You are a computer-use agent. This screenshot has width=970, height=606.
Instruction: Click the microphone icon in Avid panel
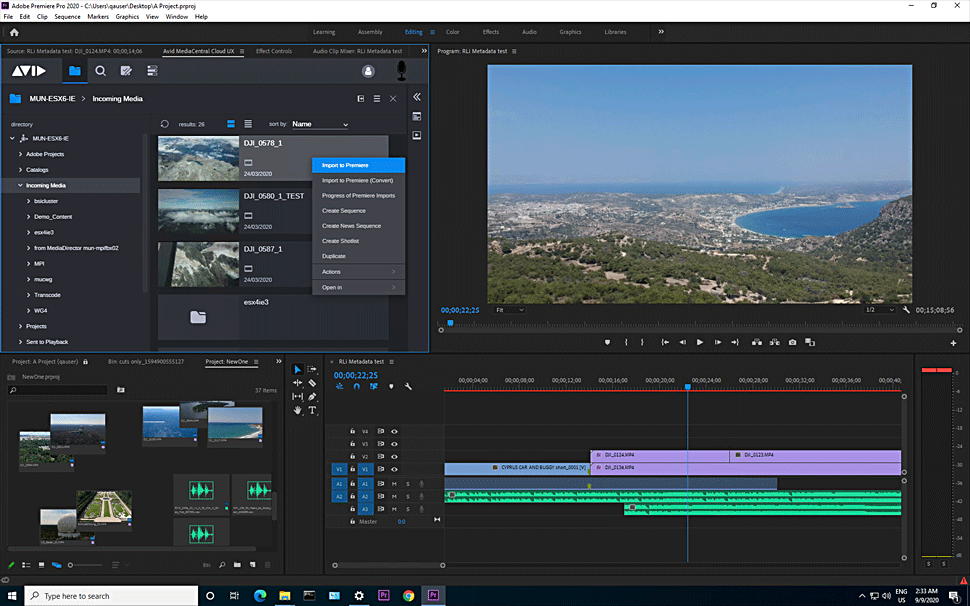click(x=401, y=70)
